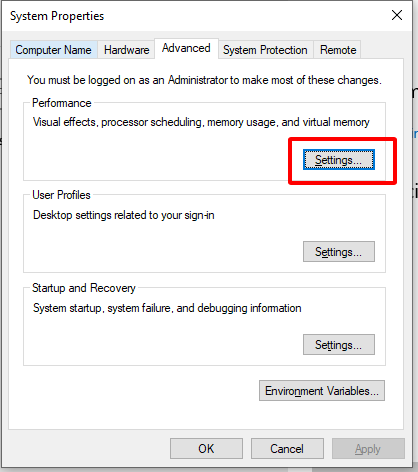Close the System Properties dialog
The image size is (418, 472).
click(x=397, y=15)
